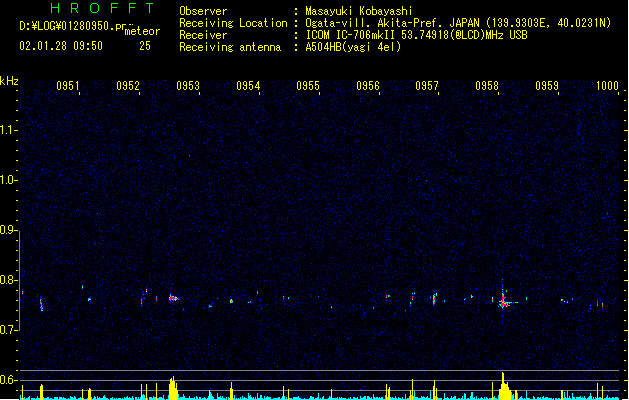Image resolution: width=629 pixels, height=400 pixels.
Task: Click the 0954 time marker
Action: click(x=248, y=86)
